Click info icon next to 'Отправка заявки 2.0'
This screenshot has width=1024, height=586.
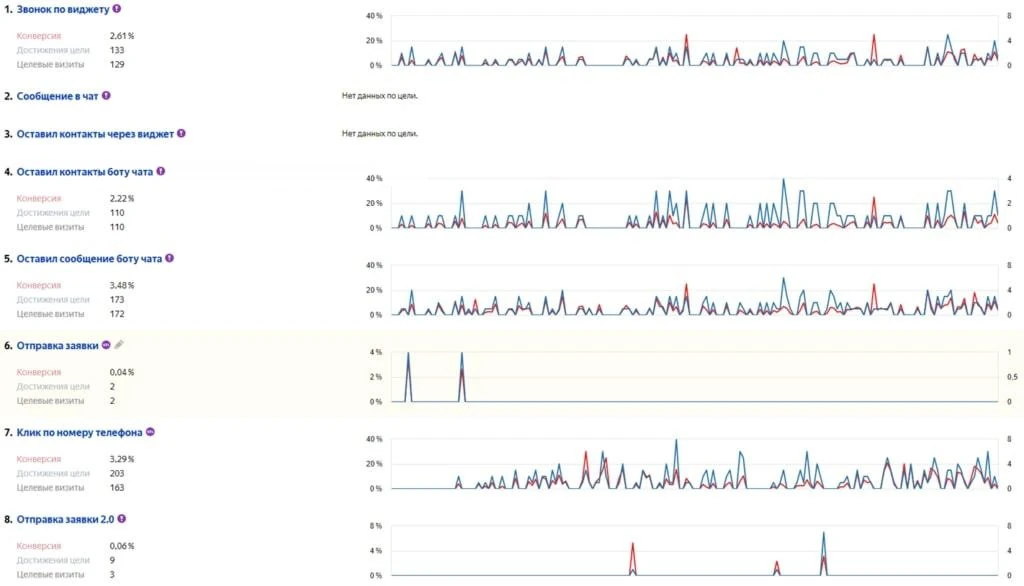(x=121, y=519)
